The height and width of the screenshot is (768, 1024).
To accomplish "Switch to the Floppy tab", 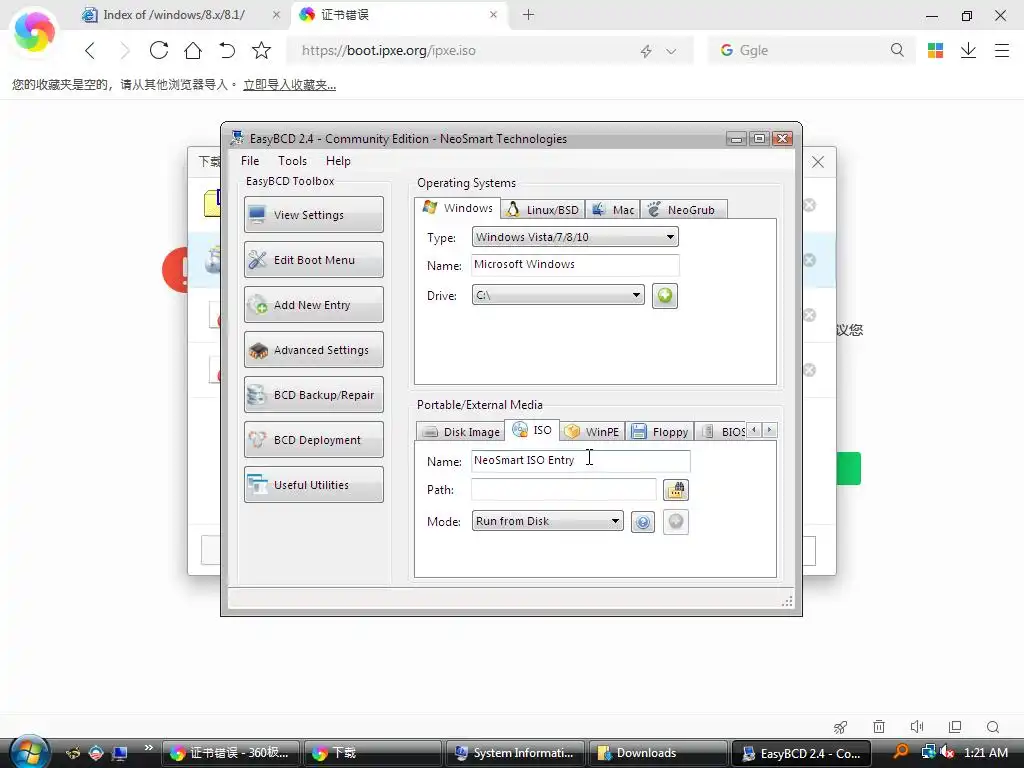I will (x=660, y=432).
